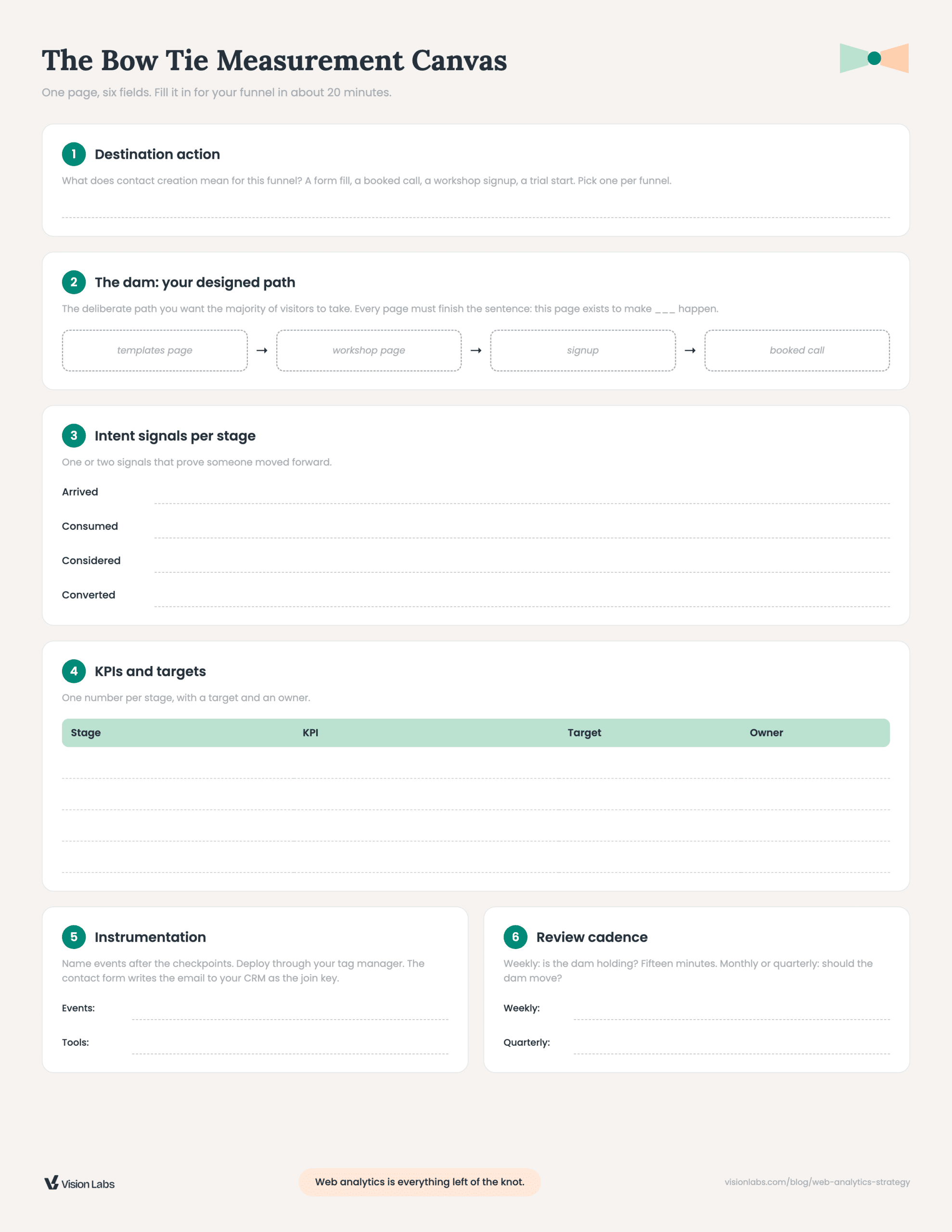952x1232 pixels.
Task: Click the number 4 KPIs badge
Action: [x=74, y=671]
